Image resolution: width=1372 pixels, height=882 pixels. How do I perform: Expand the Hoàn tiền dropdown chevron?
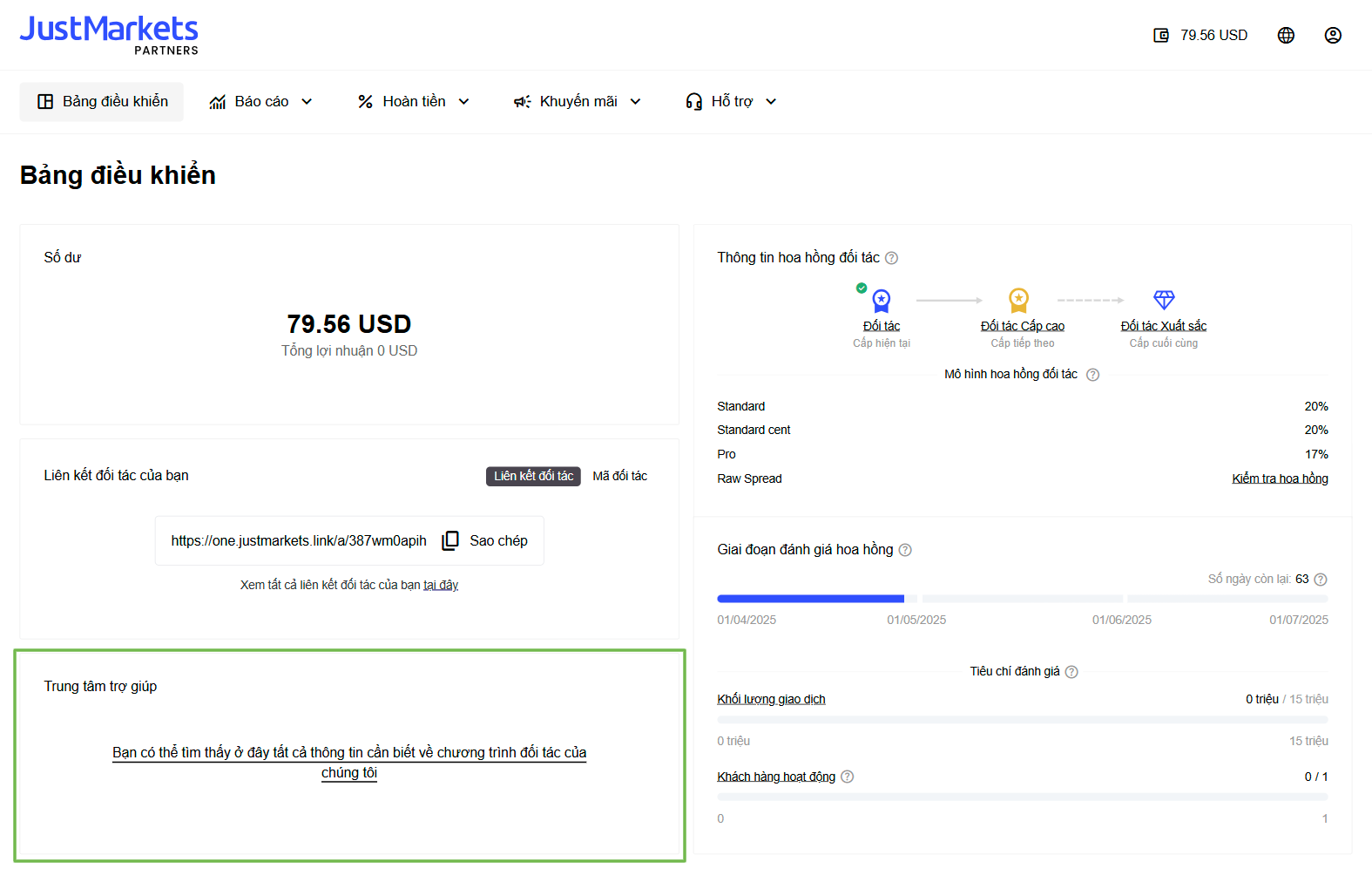(x=463, y=102)
